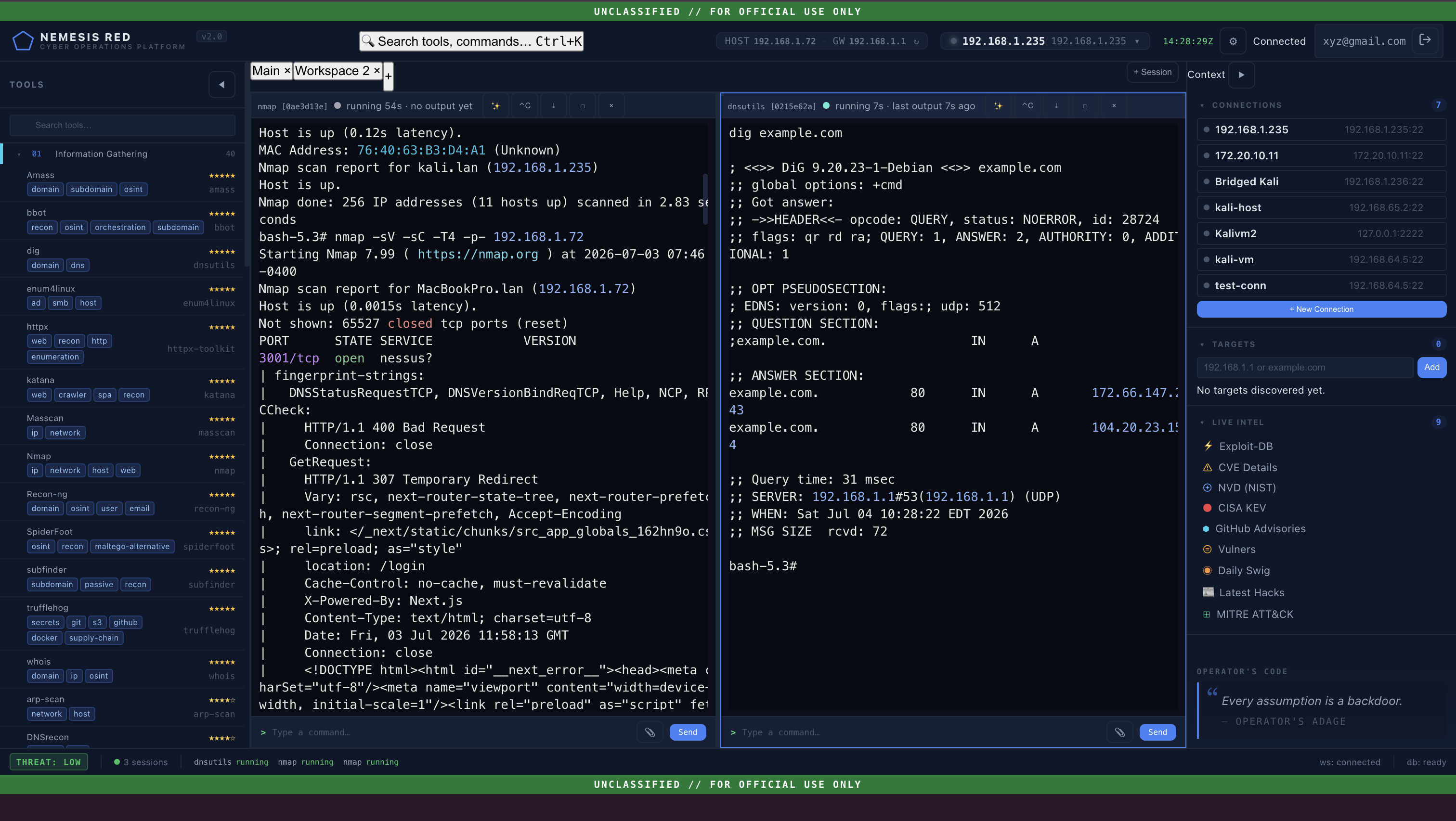Image resolution: width=1456 pixels, height=821 pixels.
Task: Open GitHub Advisories feed
Action: [x=1261, y=529]
